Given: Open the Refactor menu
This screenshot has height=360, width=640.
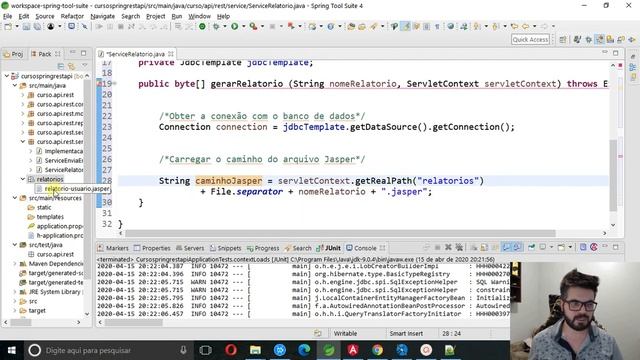Looking at the screenshot, I should click(72, 16).
